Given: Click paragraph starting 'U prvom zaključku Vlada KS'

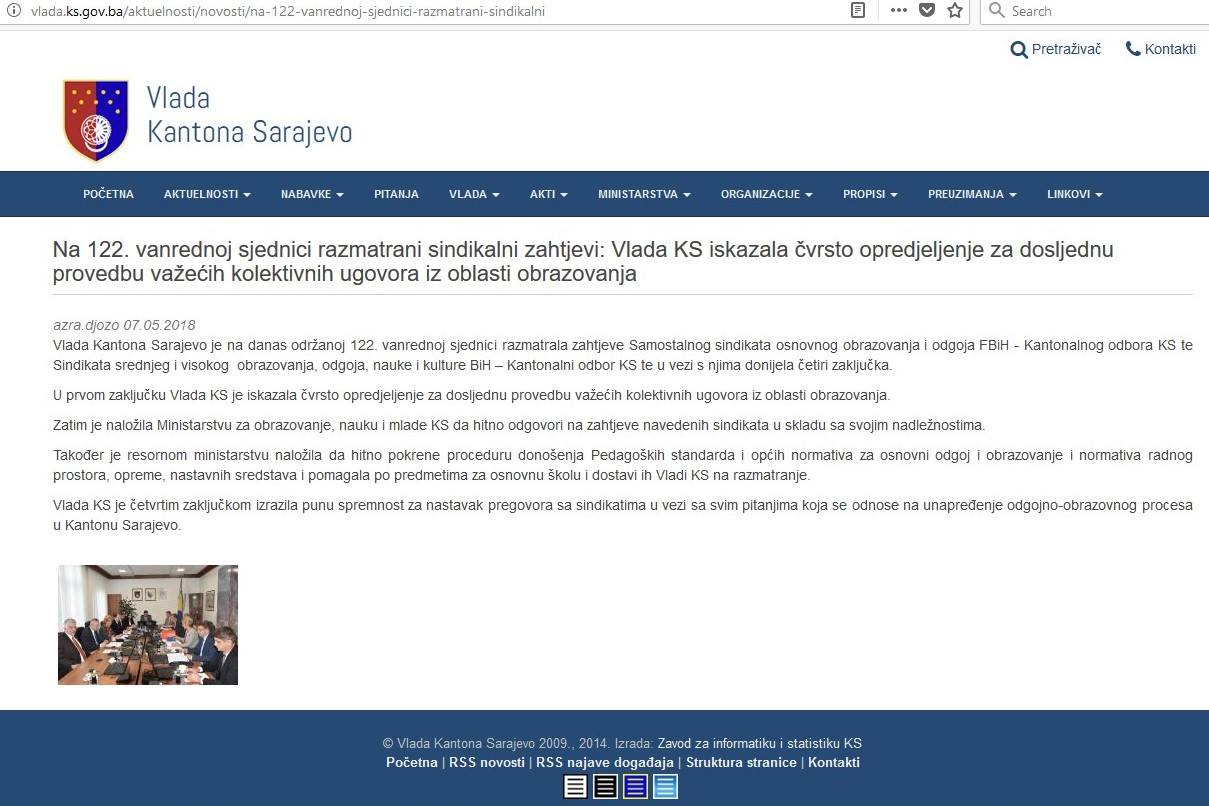Looking at the screenshot, I should pos(471,395).
